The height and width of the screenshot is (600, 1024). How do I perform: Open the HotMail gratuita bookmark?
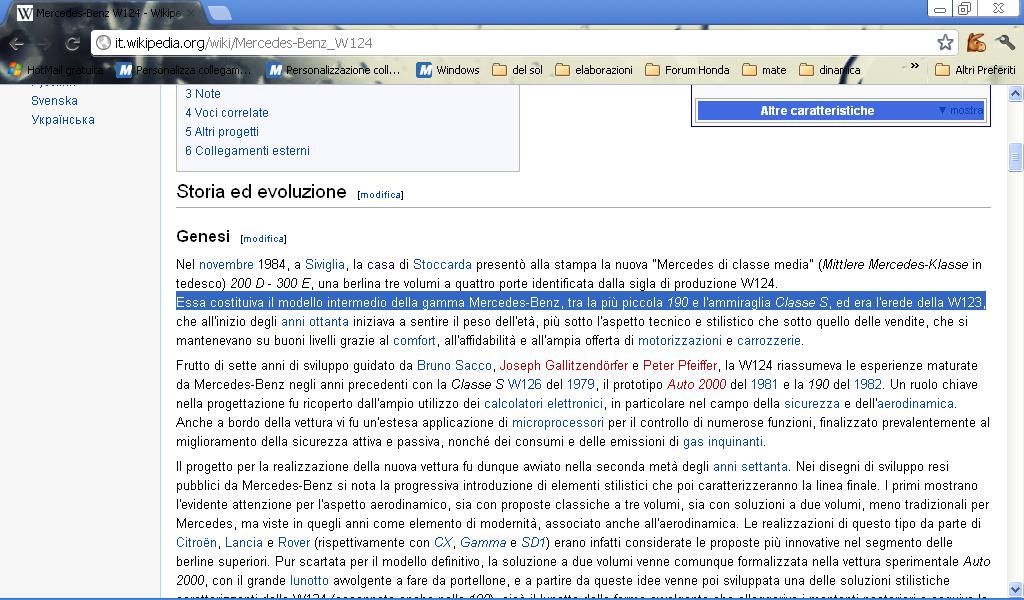(56, 70)
